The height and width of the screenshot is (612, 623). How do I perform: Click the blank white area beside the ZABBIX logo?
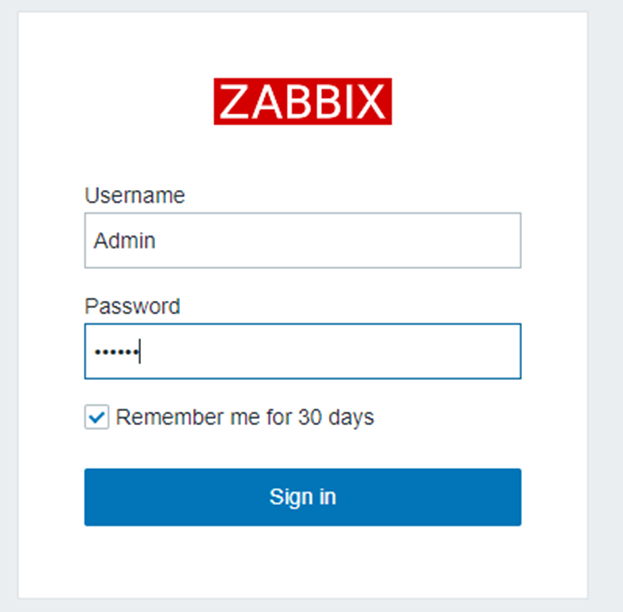(x=480, y=100)
